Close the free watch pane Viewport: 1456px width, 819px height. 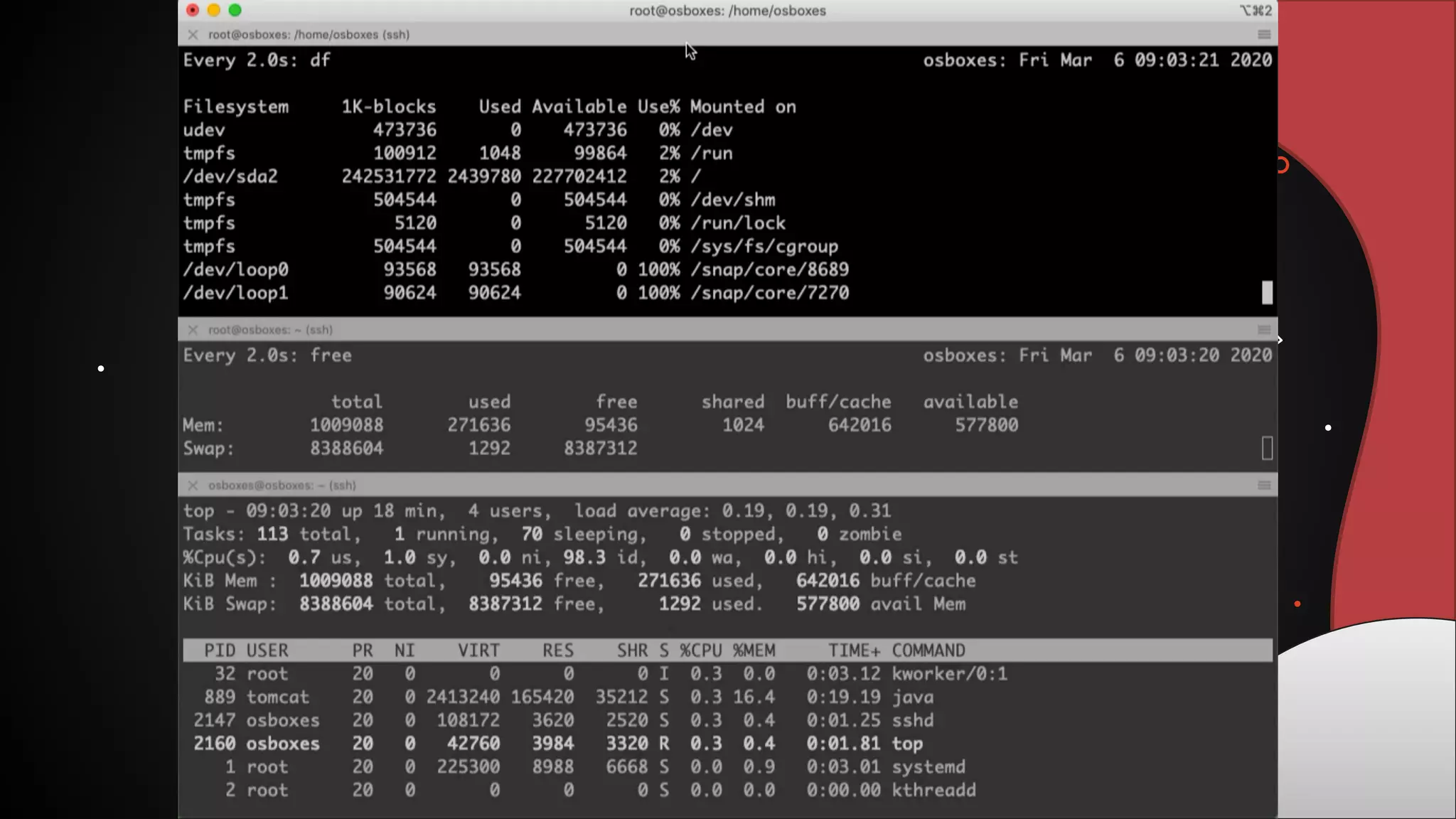[193, 330]
